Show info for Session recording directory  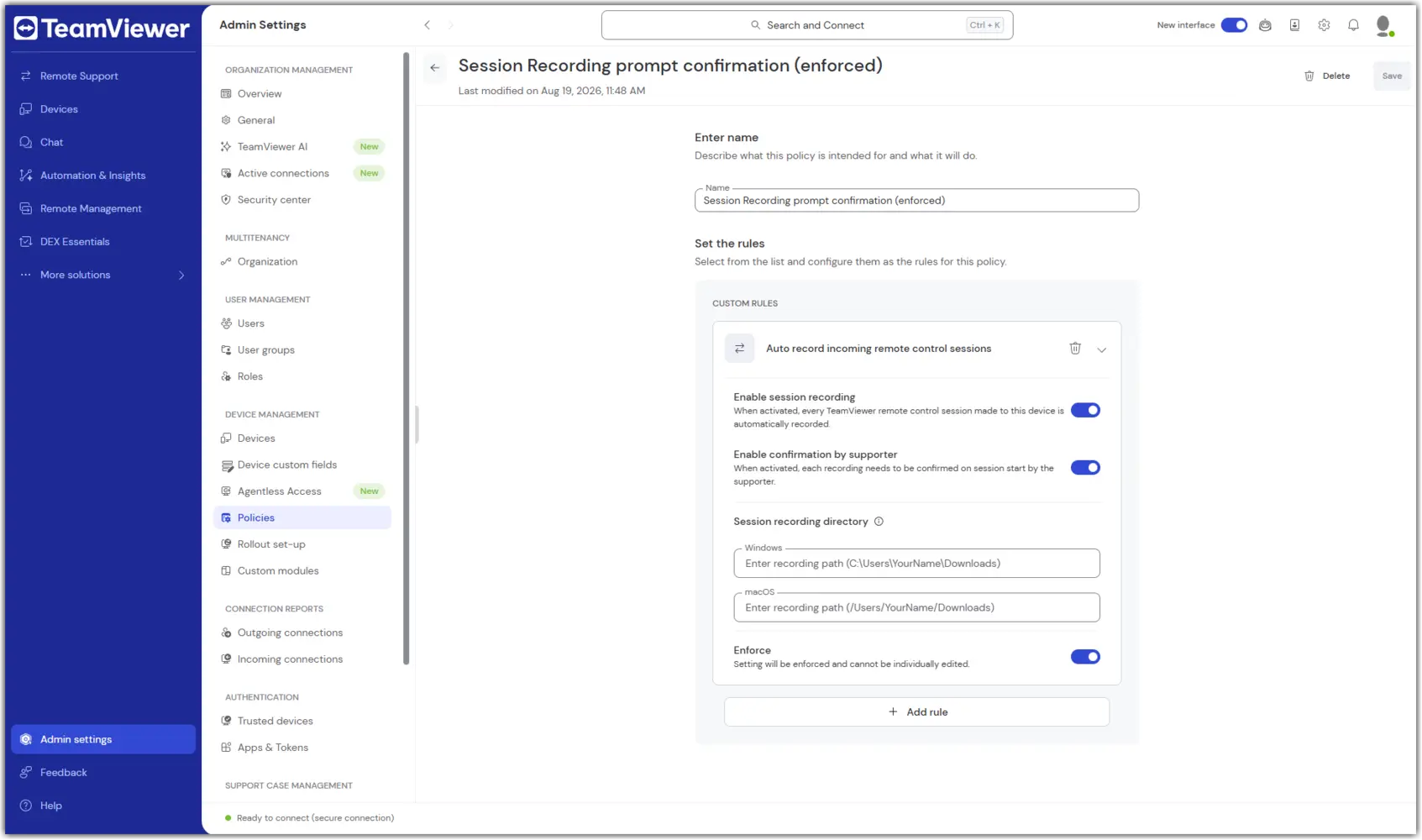point(879,522)
